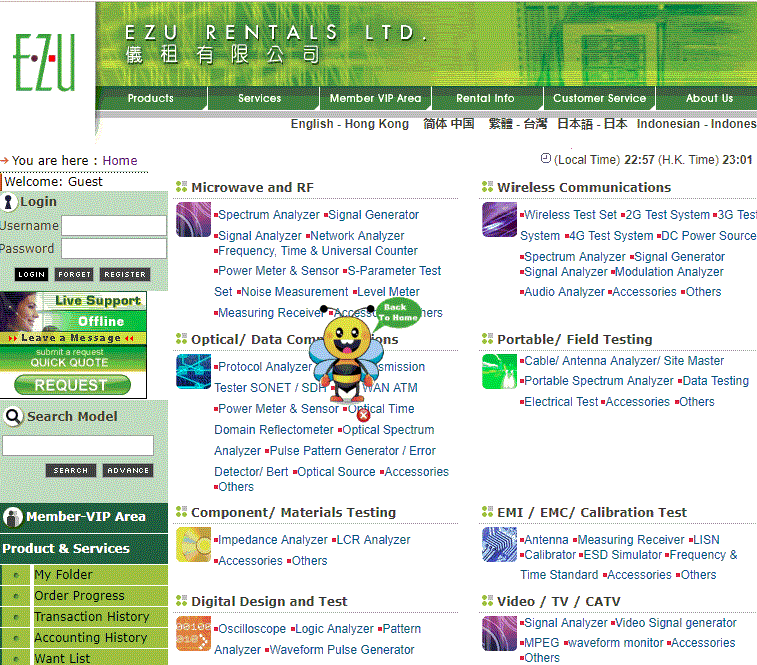Click the Transaction History bullet icon
Screen dimensions: 757x665
coord(16,617)
